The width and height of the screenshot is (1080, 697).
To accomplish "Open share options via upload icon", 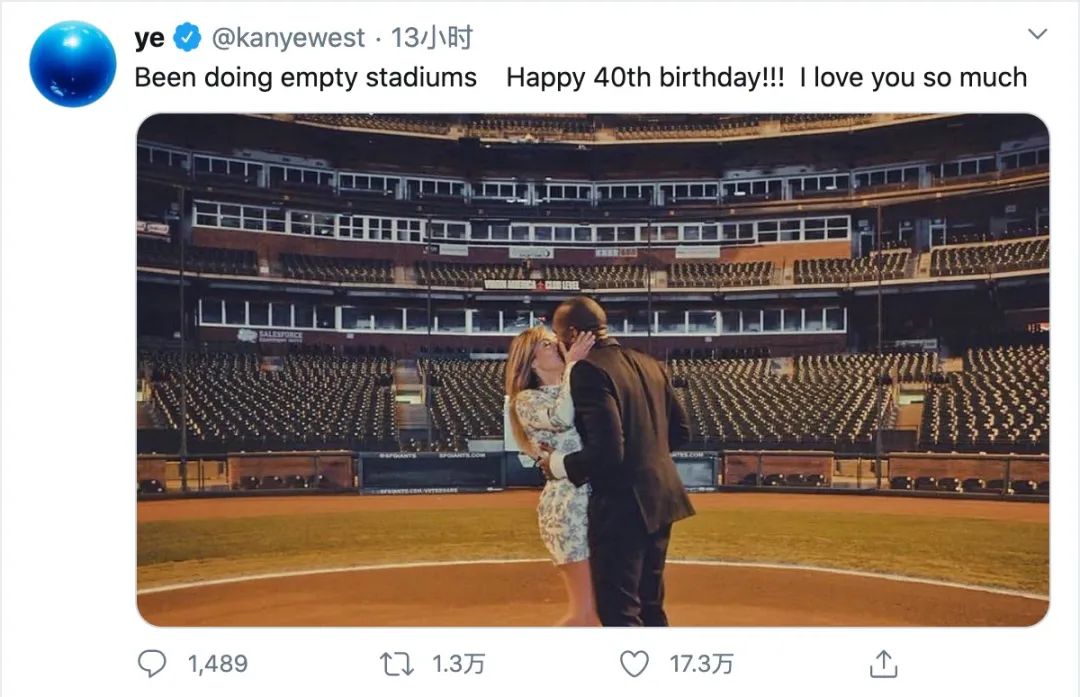I will 884,663.
